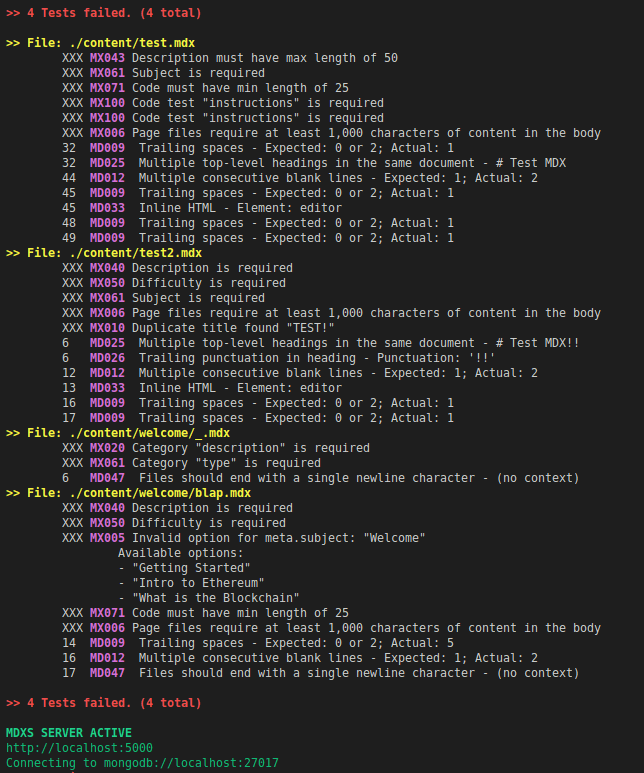644x773 pixels.
Task: Select the "Description must have max length" message
Action: click(x=265, y=58)
